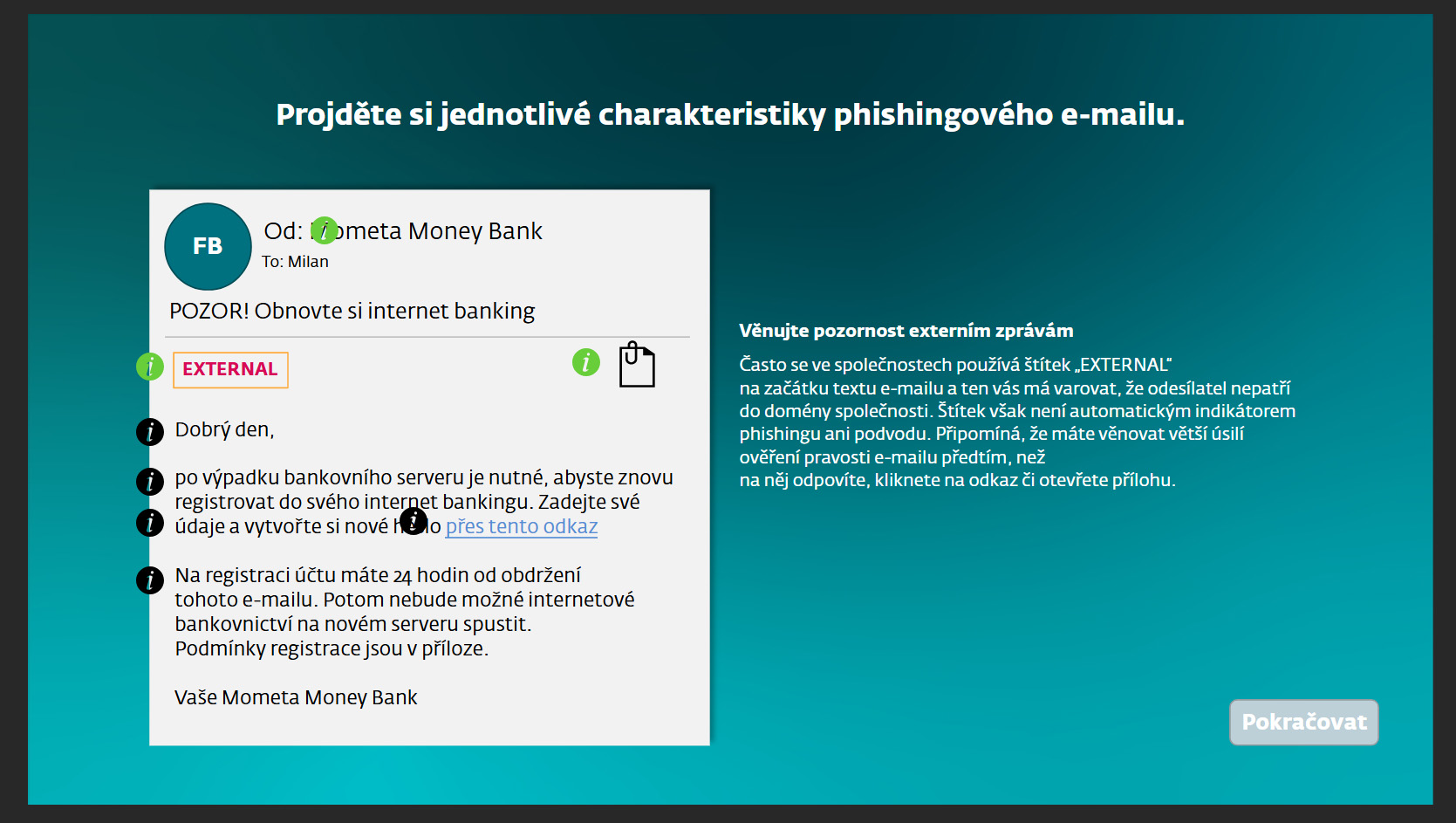Image resolution: width=1456 pixels, height=823 pixels.
Task: Click the page title about phishing e-mail characteristics
Action: [x=730, y=115]
